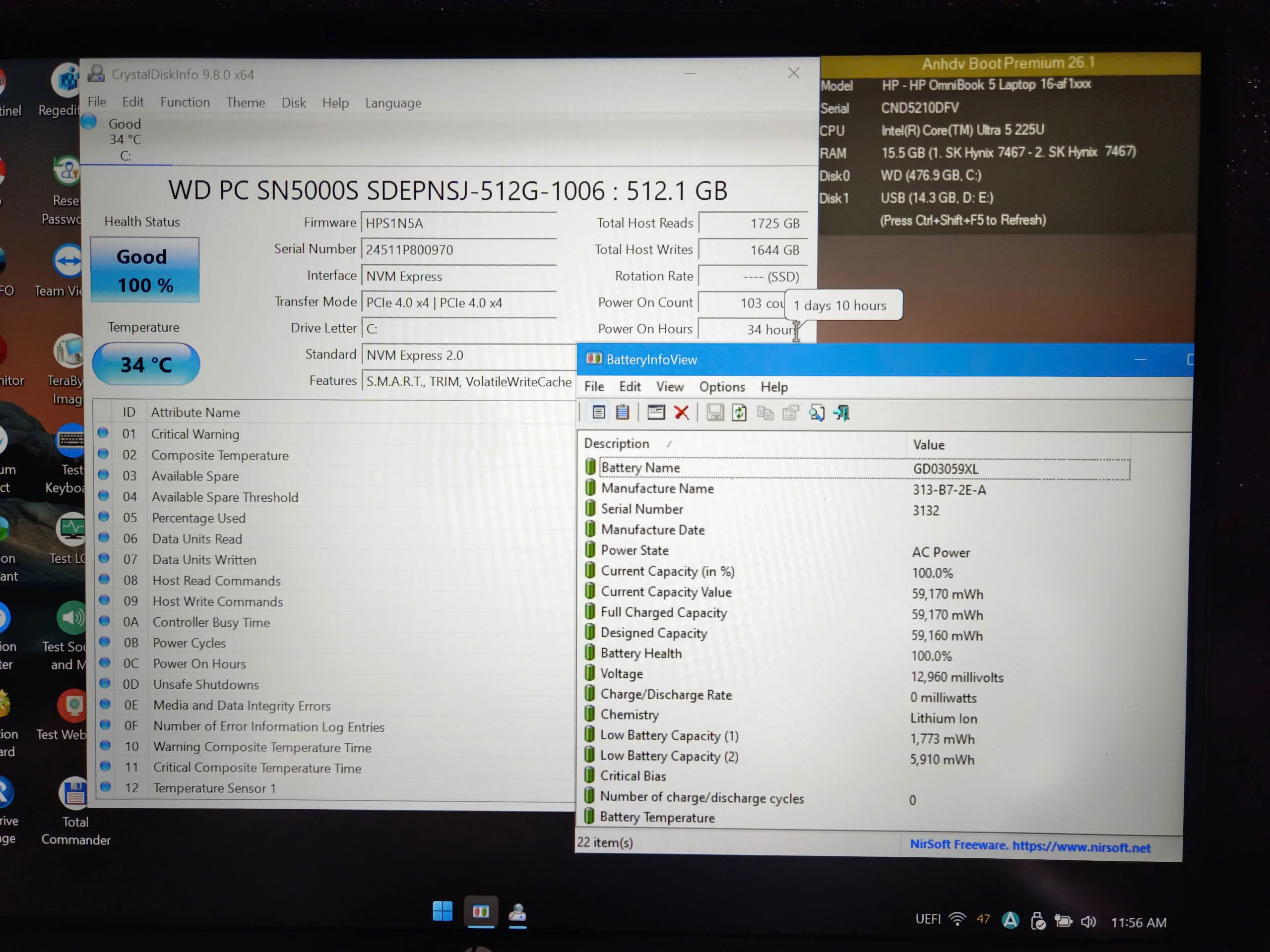Select the Designed Capacity row
This screenshot has width=1270, height=952.
857,634
